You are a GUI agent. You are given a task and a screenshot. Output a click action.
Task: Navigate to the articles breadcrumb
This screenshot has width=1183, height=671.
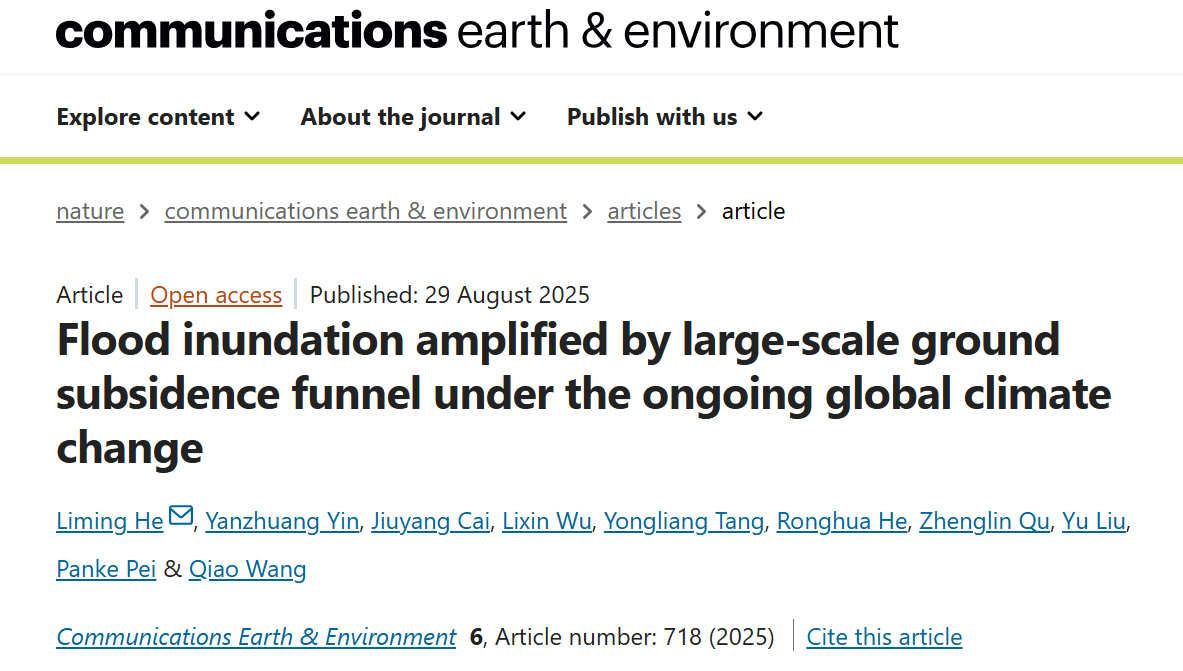pos(644,211)
